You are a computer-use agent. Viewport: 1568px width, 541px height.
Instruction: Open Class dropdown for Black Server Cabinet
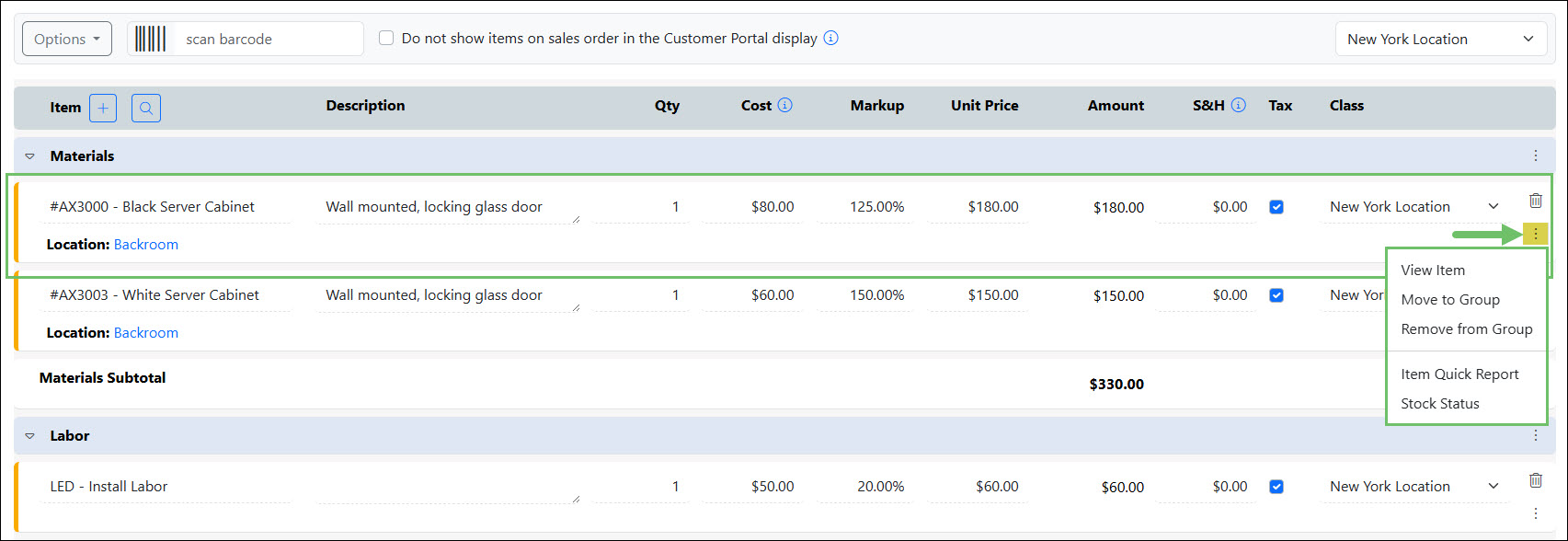[x=1413, y=207]
